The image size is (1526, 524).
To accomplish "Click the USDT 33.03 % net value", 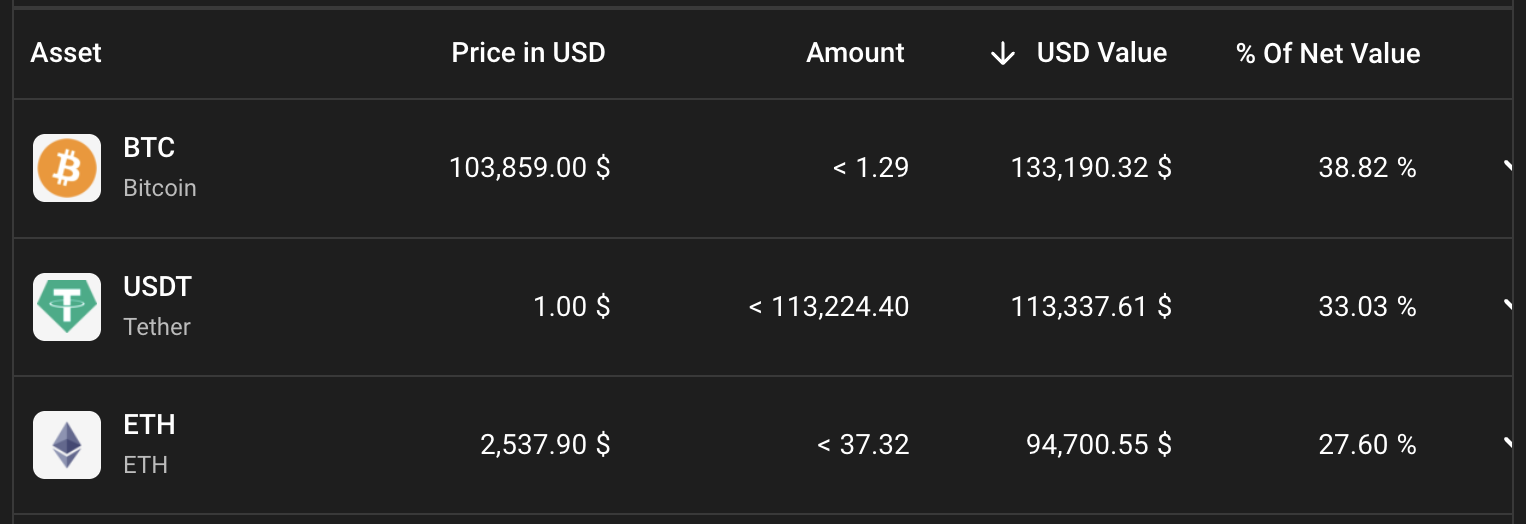I will (1367, 307).
